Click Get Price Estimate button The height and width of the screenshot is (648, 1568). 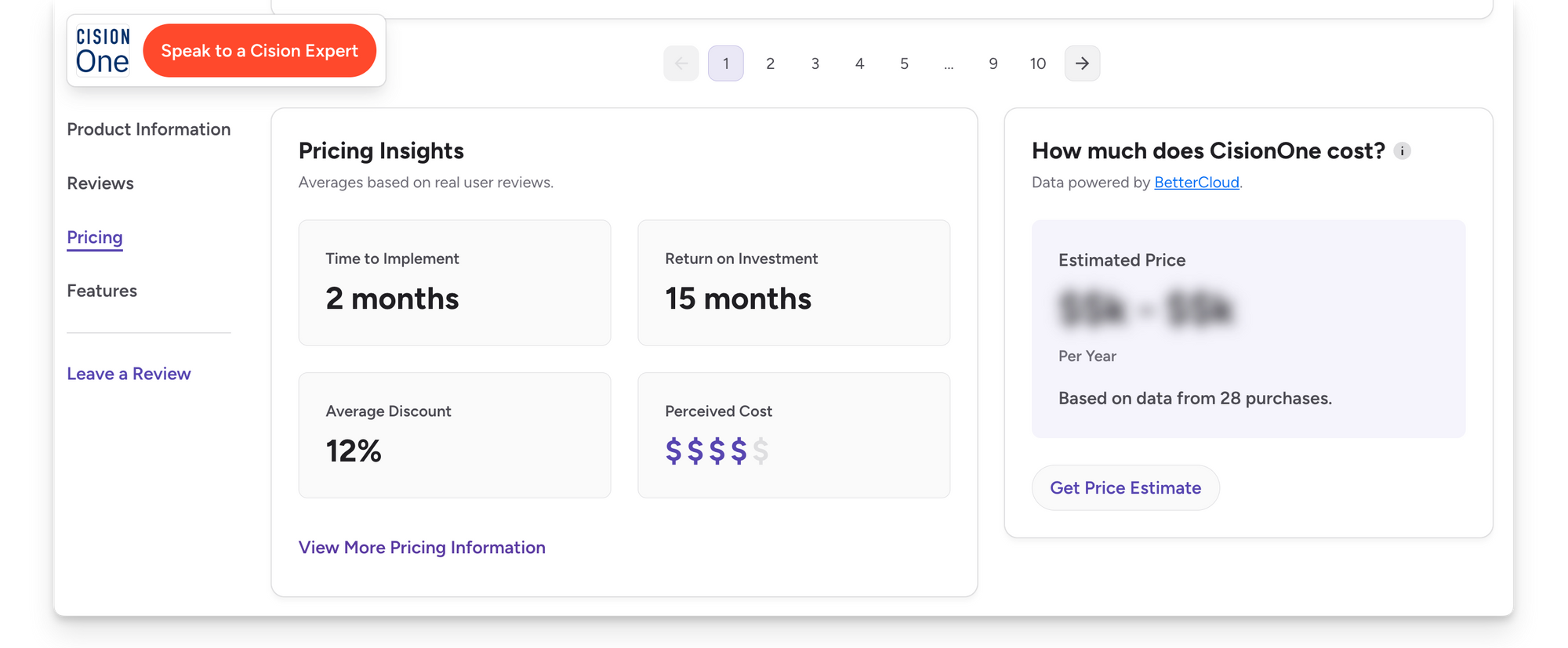point(1125,488)
